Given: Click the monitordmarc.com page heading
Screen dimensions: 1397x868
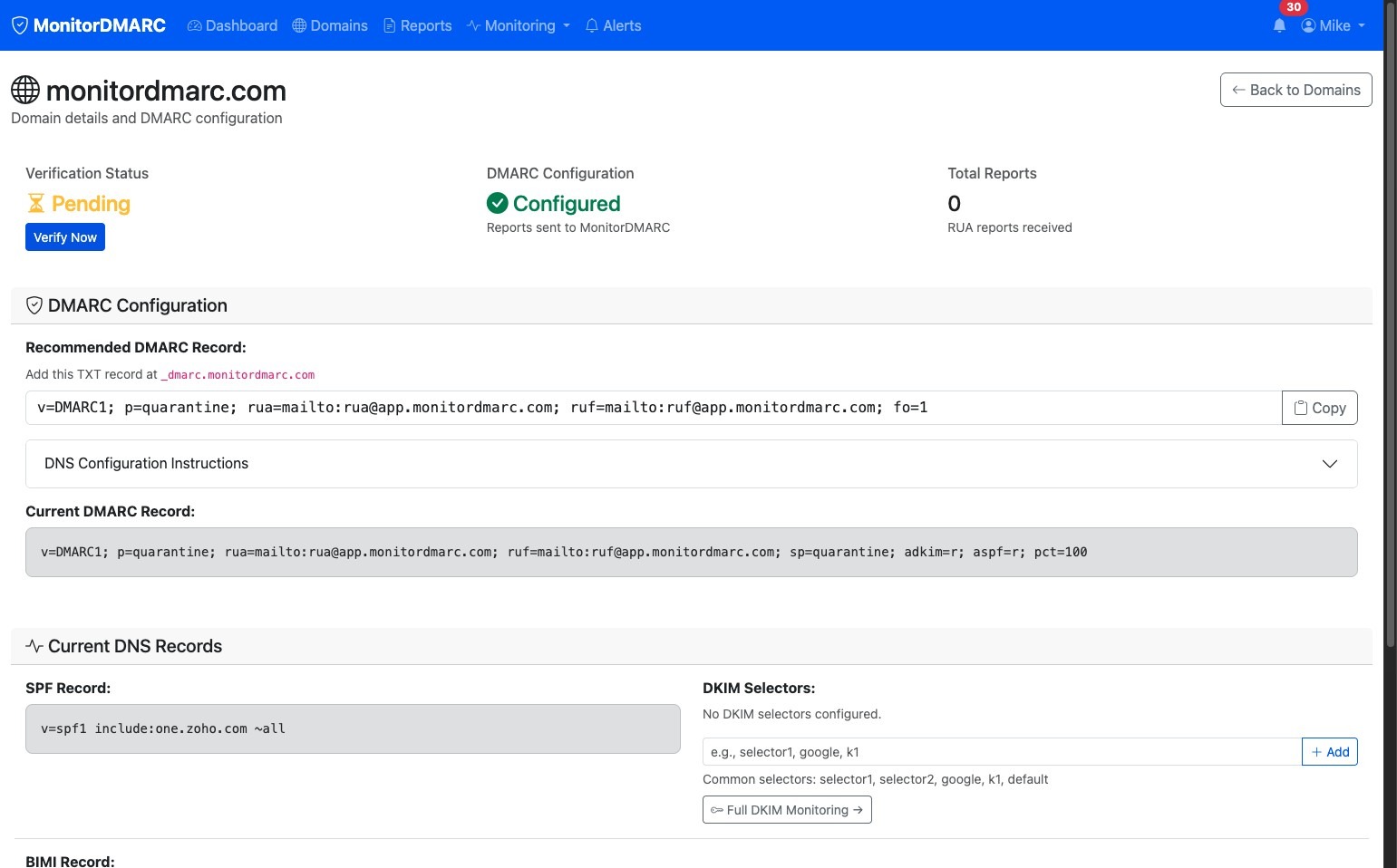Looking at the screenshot, I should [166, 91].
